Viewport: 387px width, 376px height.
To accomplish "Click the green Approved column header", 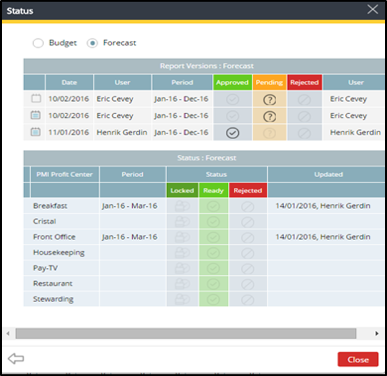I will pos(232,82).
